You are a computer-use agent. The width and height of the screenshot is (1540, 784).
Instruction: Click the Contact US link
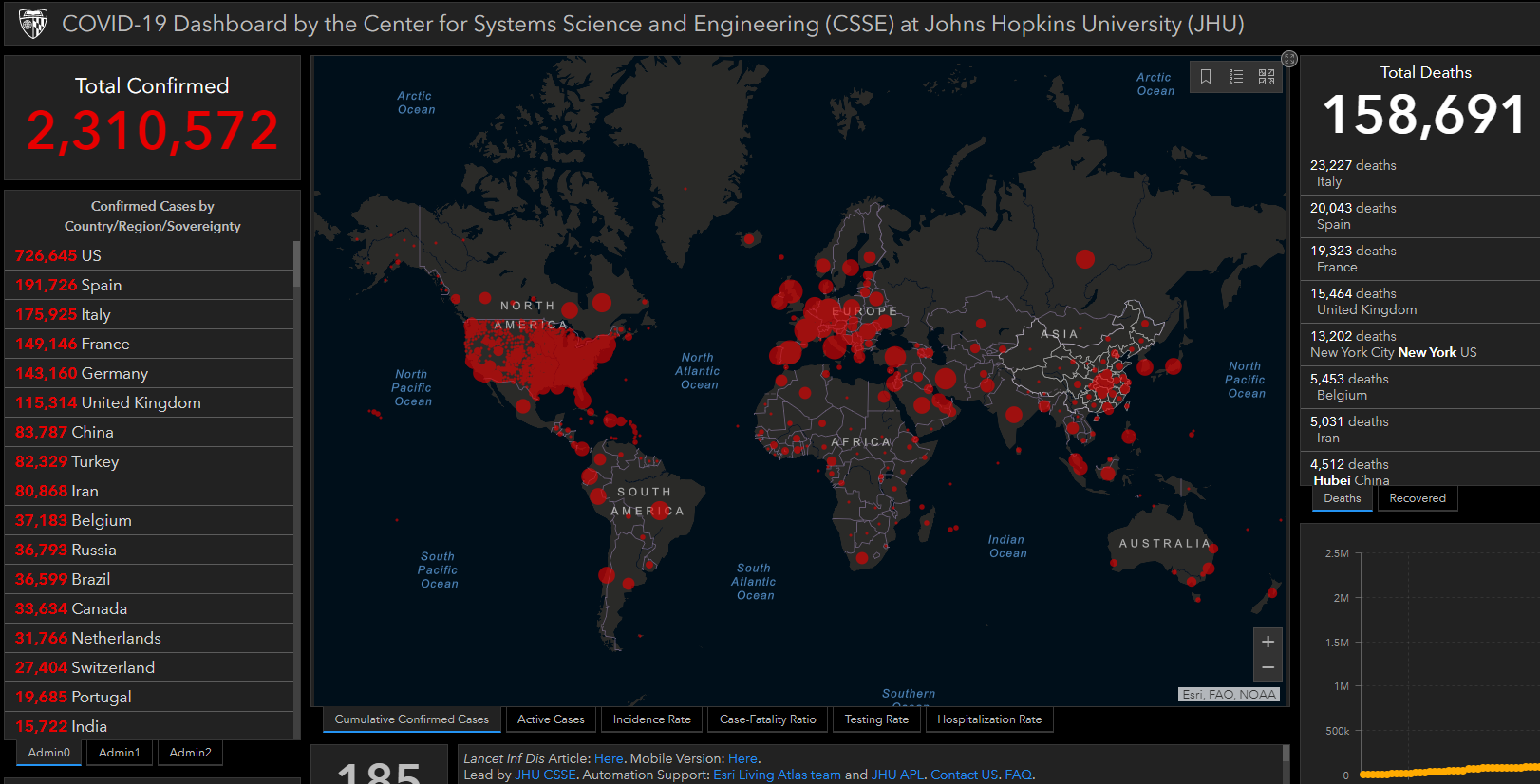click(x=964, y=775)
